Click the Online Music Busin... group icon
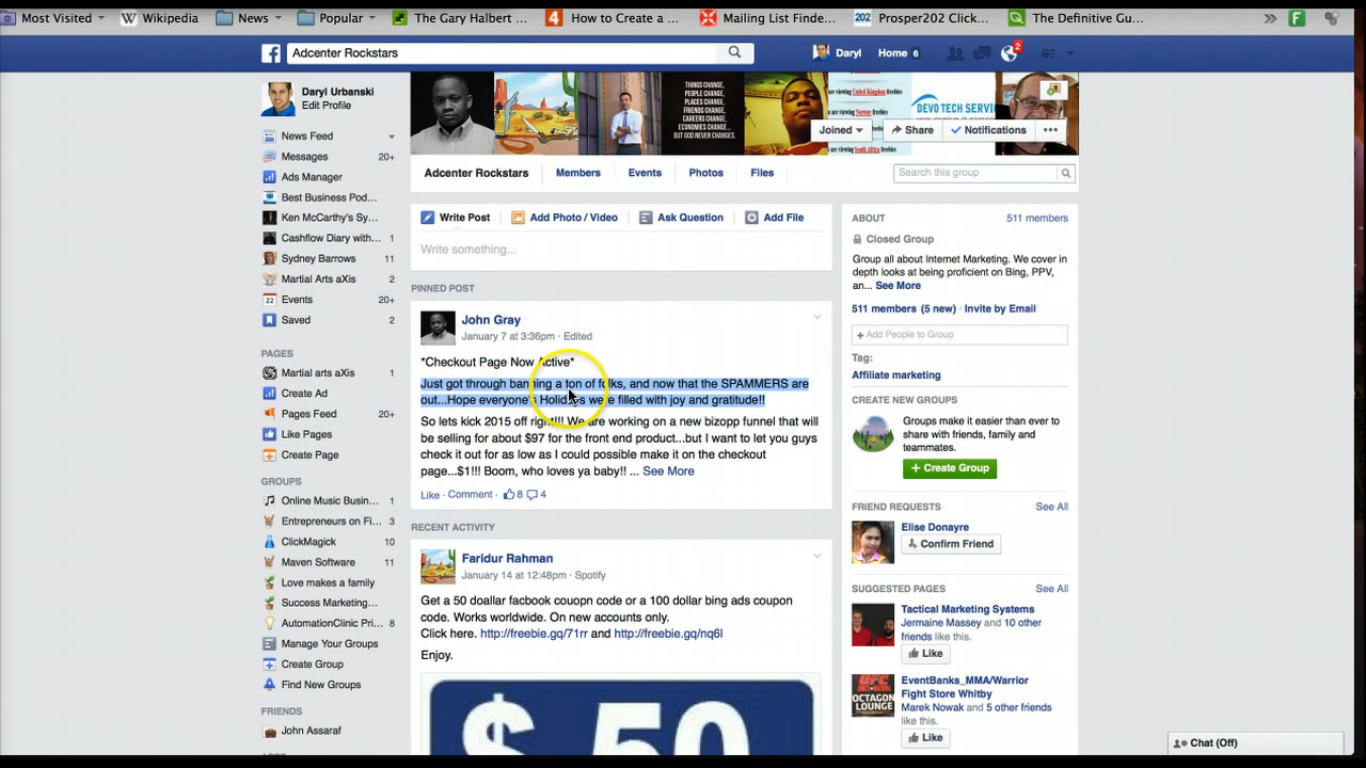Image resolution: width=1366 pixels, height=768 pixels. (x=269, y=501)
